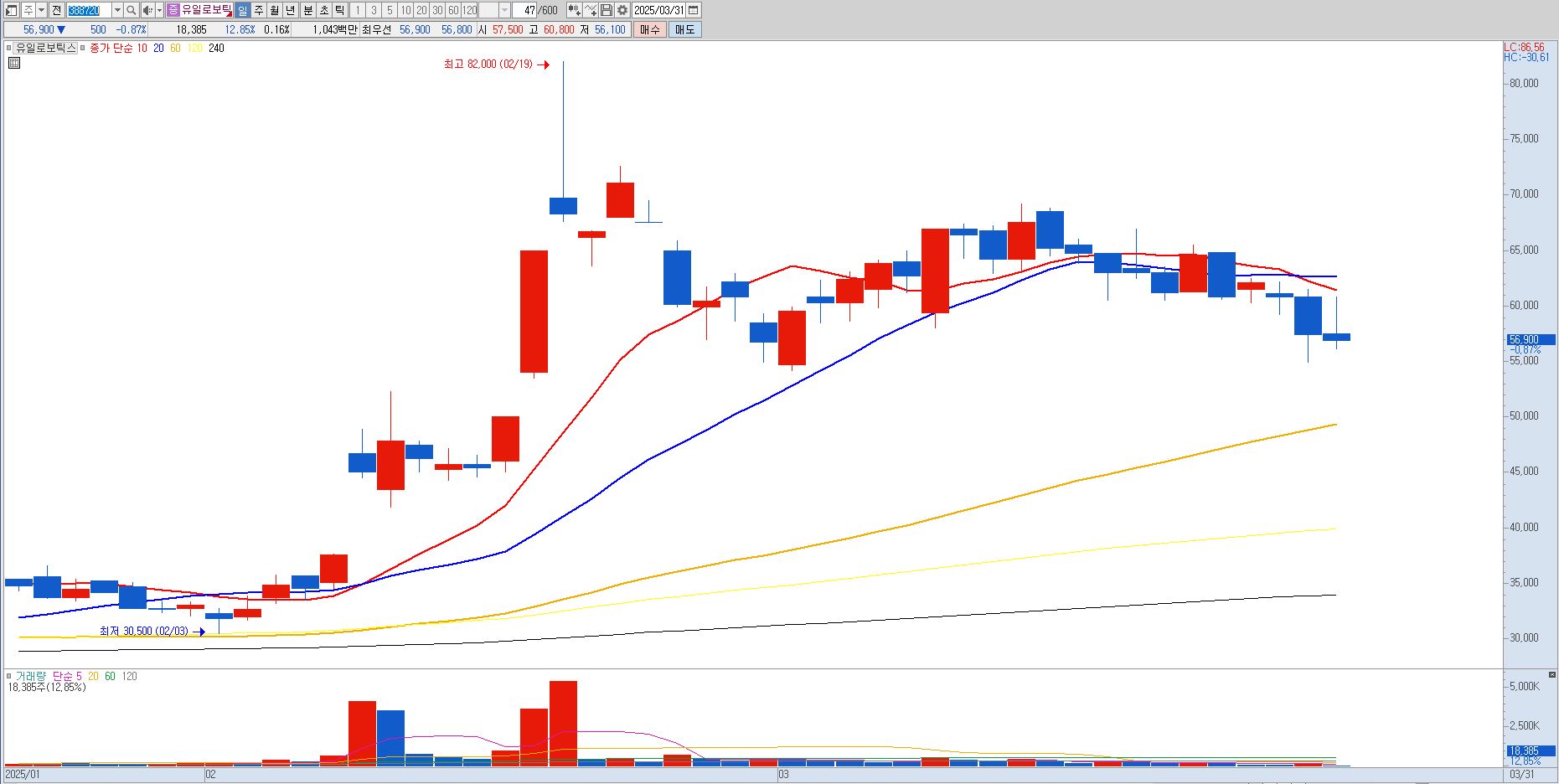The image size is (1559, 784).
Task: Select the 30 interval button
Action: [437, 10]
